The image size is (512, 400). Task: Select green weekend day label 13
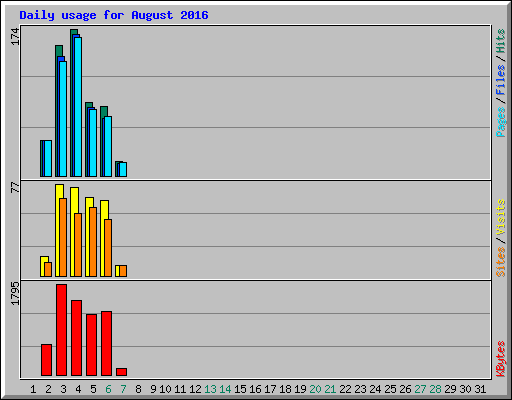(210, 389)
